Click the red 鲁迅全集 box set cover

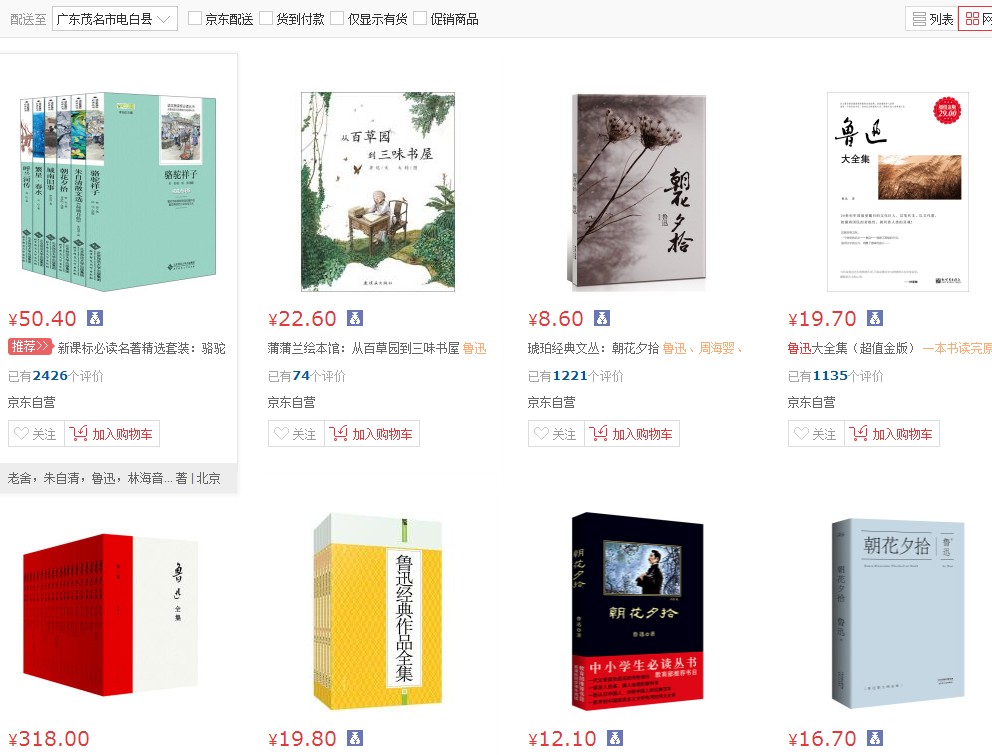(x=111, y=615)
